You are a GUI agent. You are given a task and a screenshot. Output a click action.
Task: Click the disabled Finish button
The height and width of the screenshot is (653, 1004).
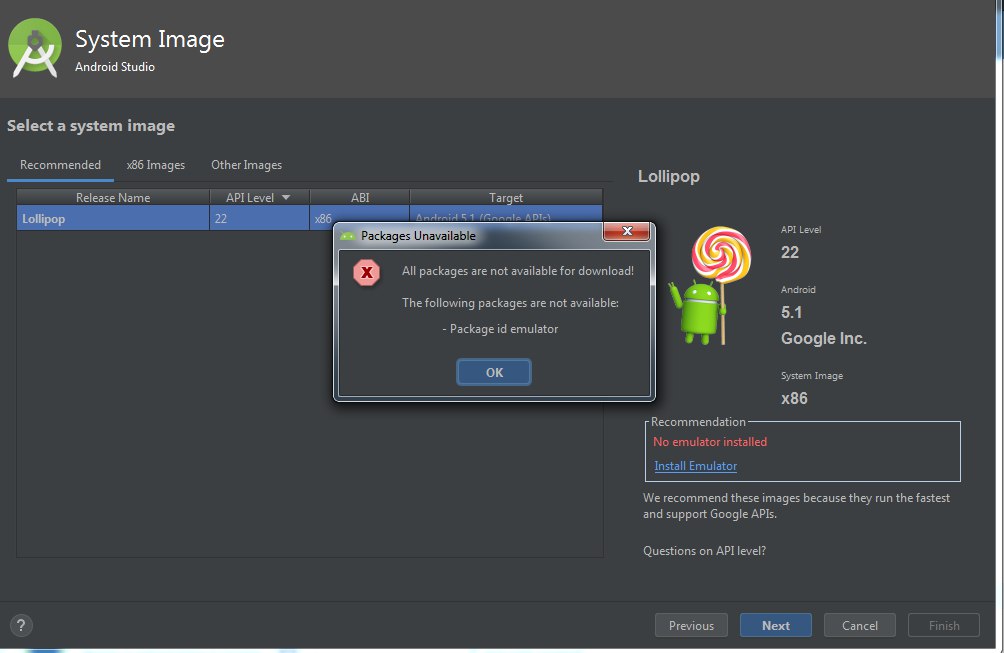click(x=944, y=625)
